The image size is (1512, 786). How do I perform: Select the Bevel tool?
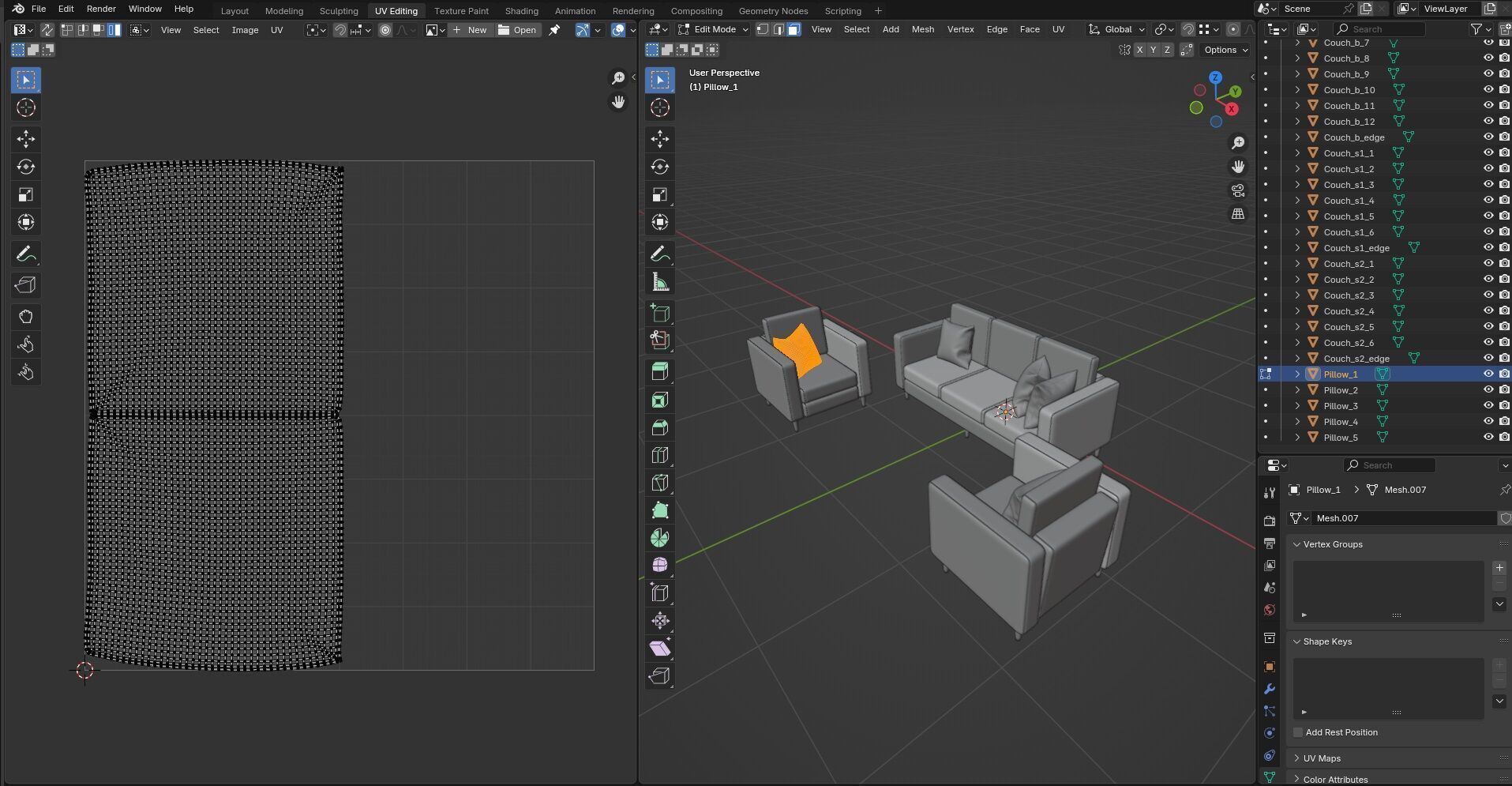(x=660, y=427)
